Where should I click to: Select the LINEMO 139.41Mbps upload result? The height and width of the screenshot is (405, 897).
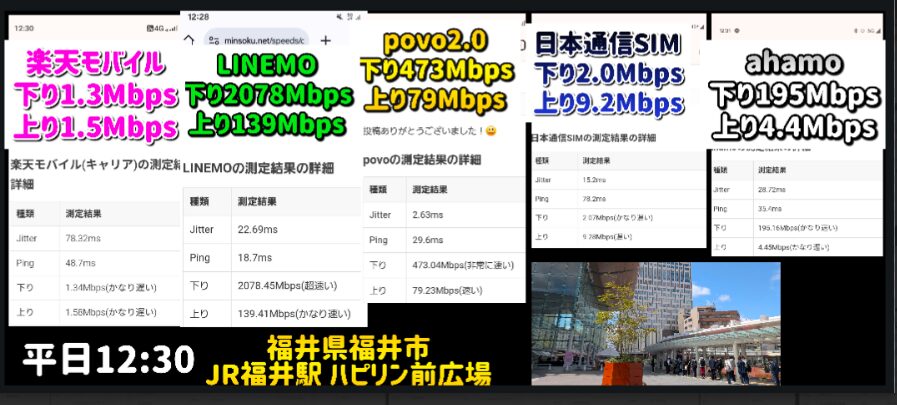(x=294, y=314)
